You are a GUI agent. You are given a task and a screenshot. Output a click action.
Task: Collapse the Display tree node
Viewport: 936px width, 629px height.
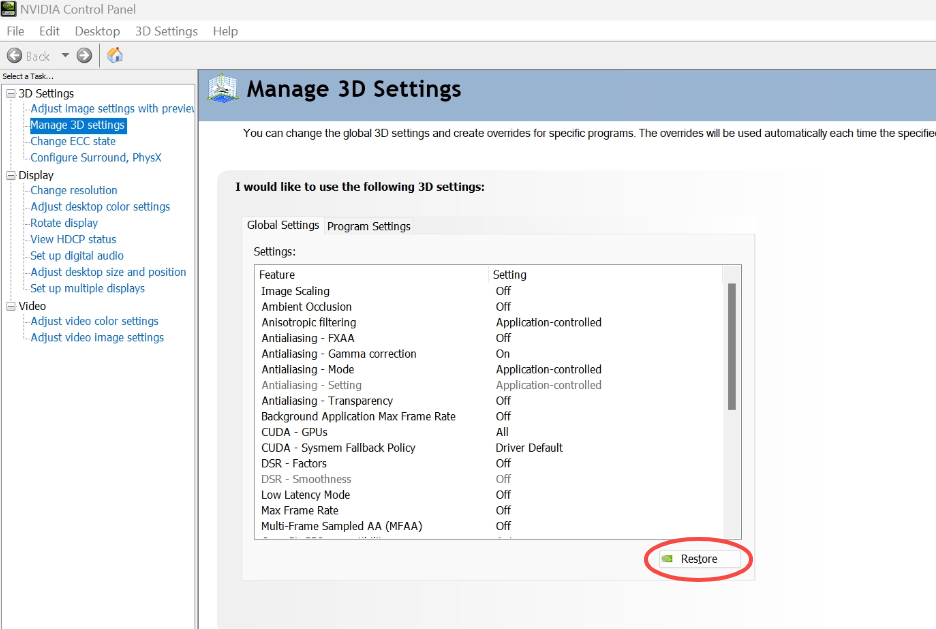point(11,175)
